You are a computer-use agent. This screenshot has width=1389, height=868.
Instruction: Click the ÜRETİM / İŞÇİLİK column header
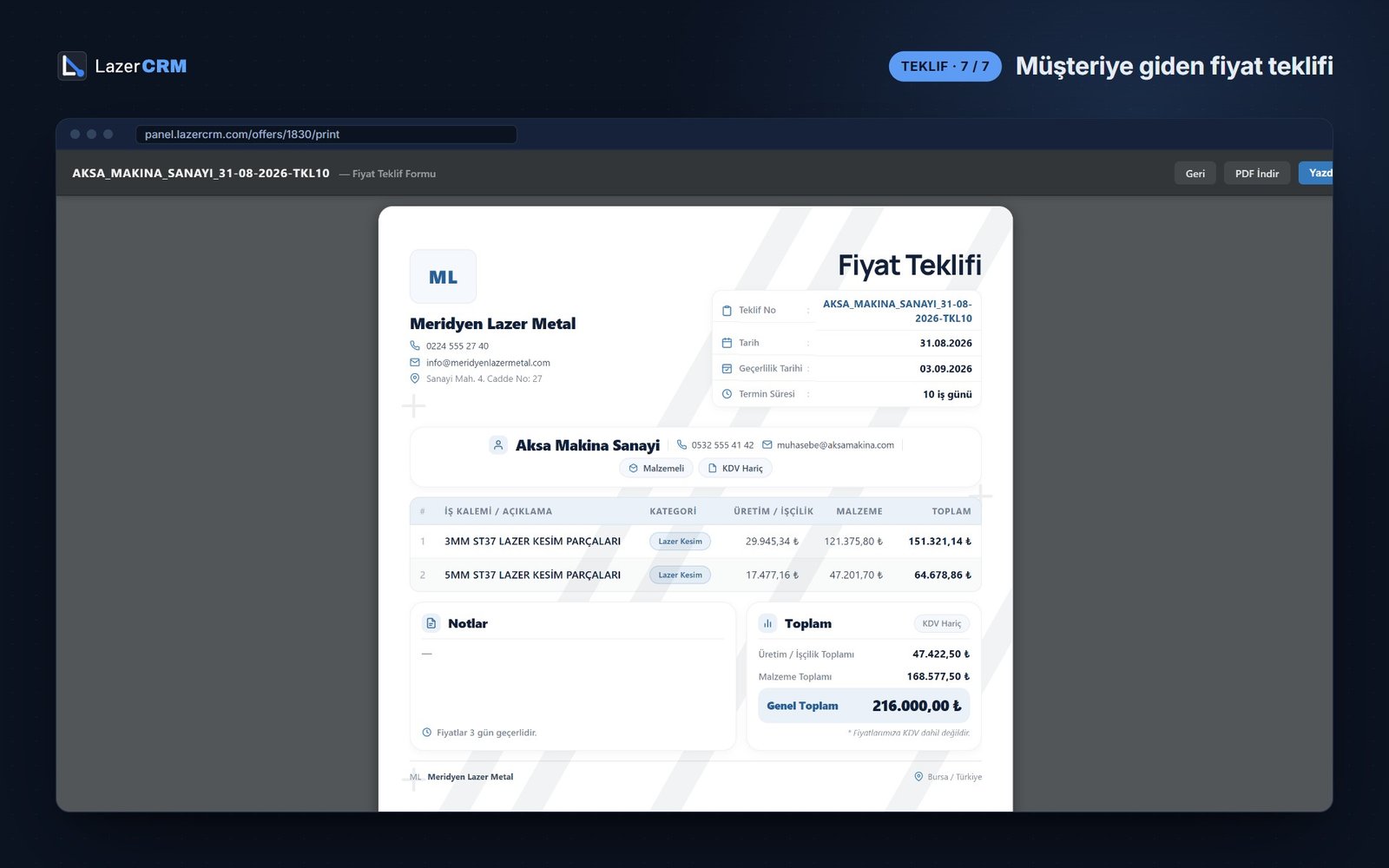pos(773,511)
